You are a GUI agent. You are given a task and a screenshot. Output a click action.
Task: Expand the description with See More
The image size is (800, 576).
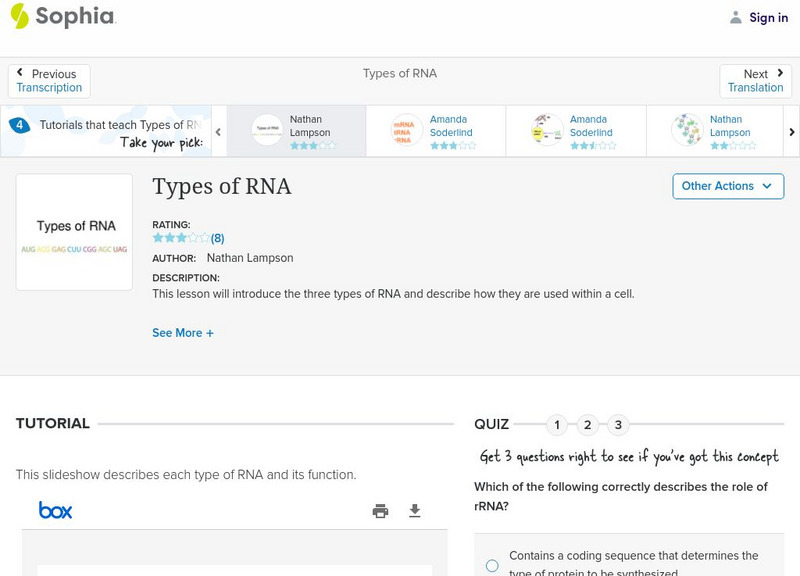(183, 332)
